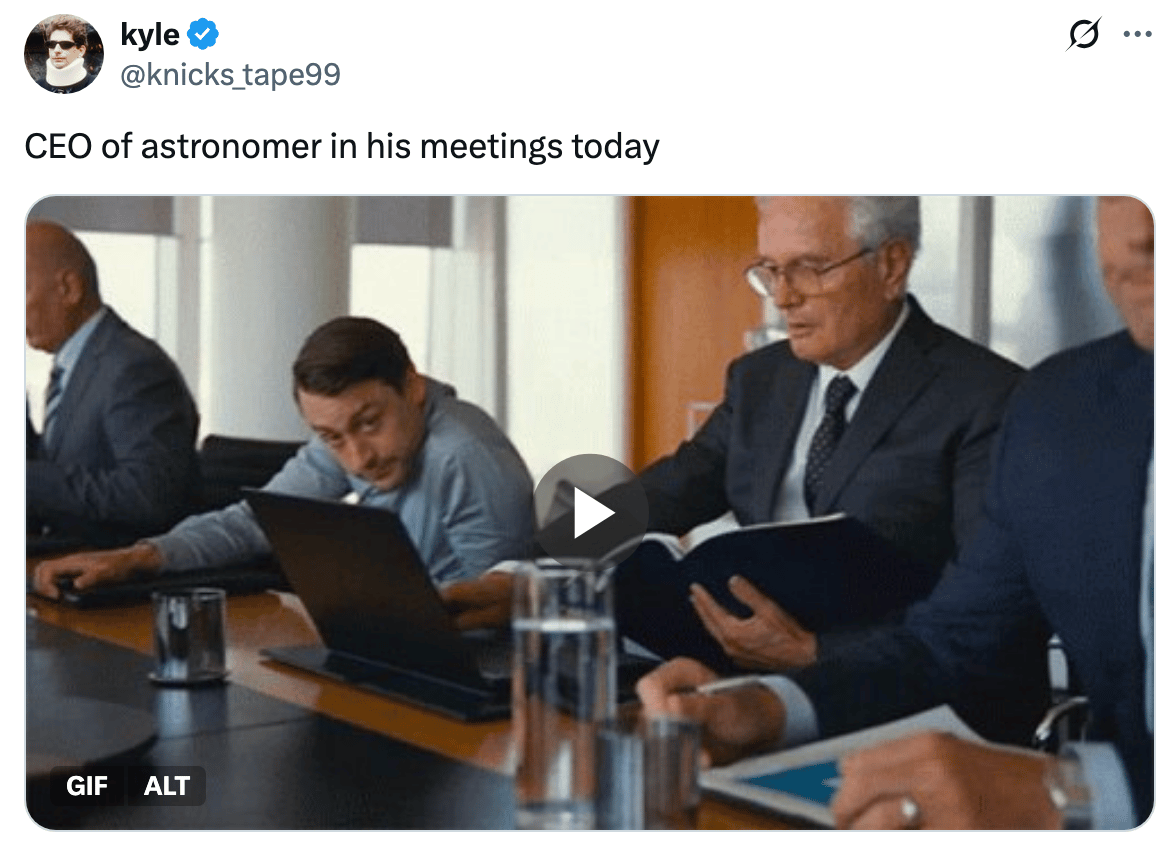Open the three-dot more options menu
Screen dimensions: 1170x850
pos(1137,34)
